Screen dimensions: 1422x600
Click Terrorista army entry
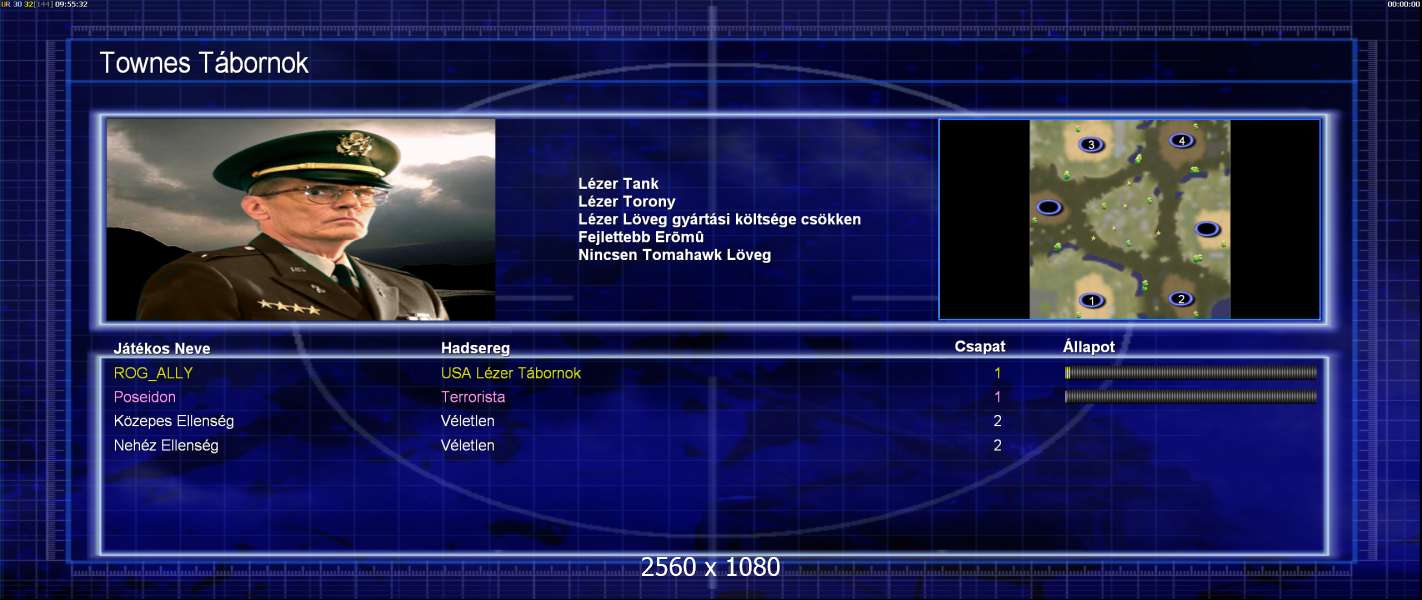tap(473, 397)
